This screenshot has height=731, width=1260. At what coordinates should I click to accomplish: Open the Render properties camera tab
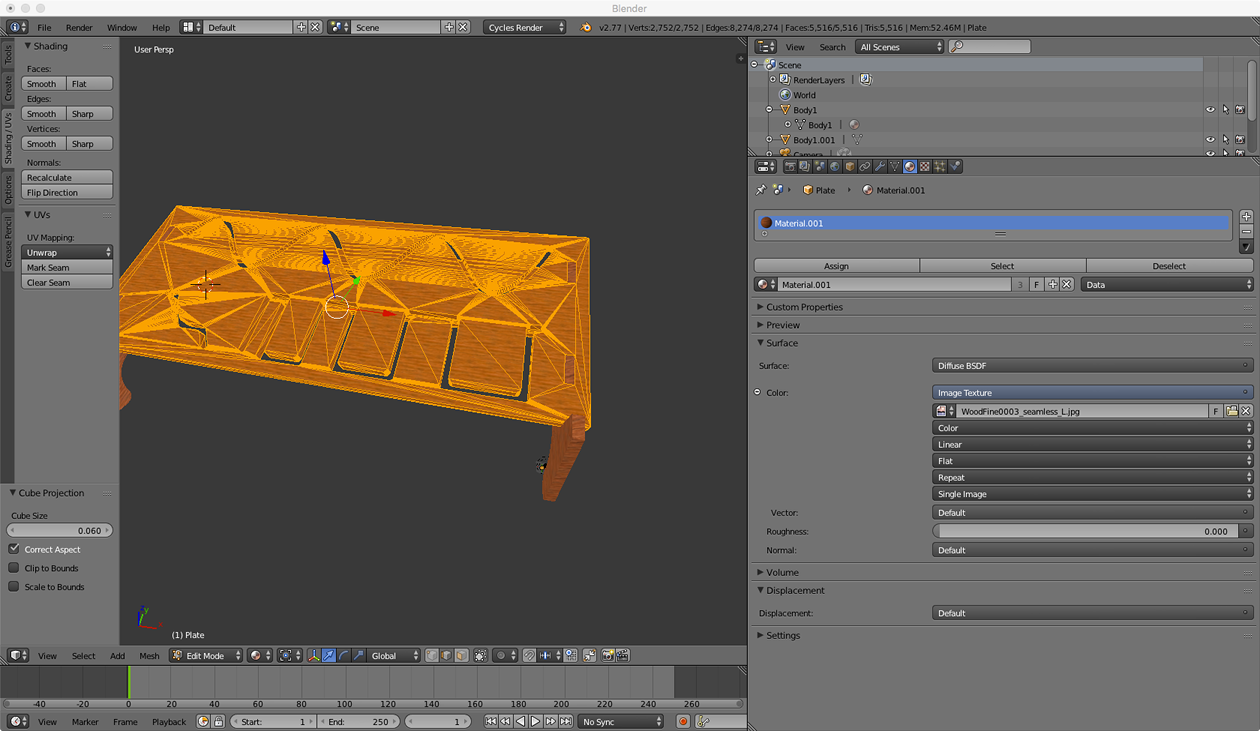(x=790, y=167)
